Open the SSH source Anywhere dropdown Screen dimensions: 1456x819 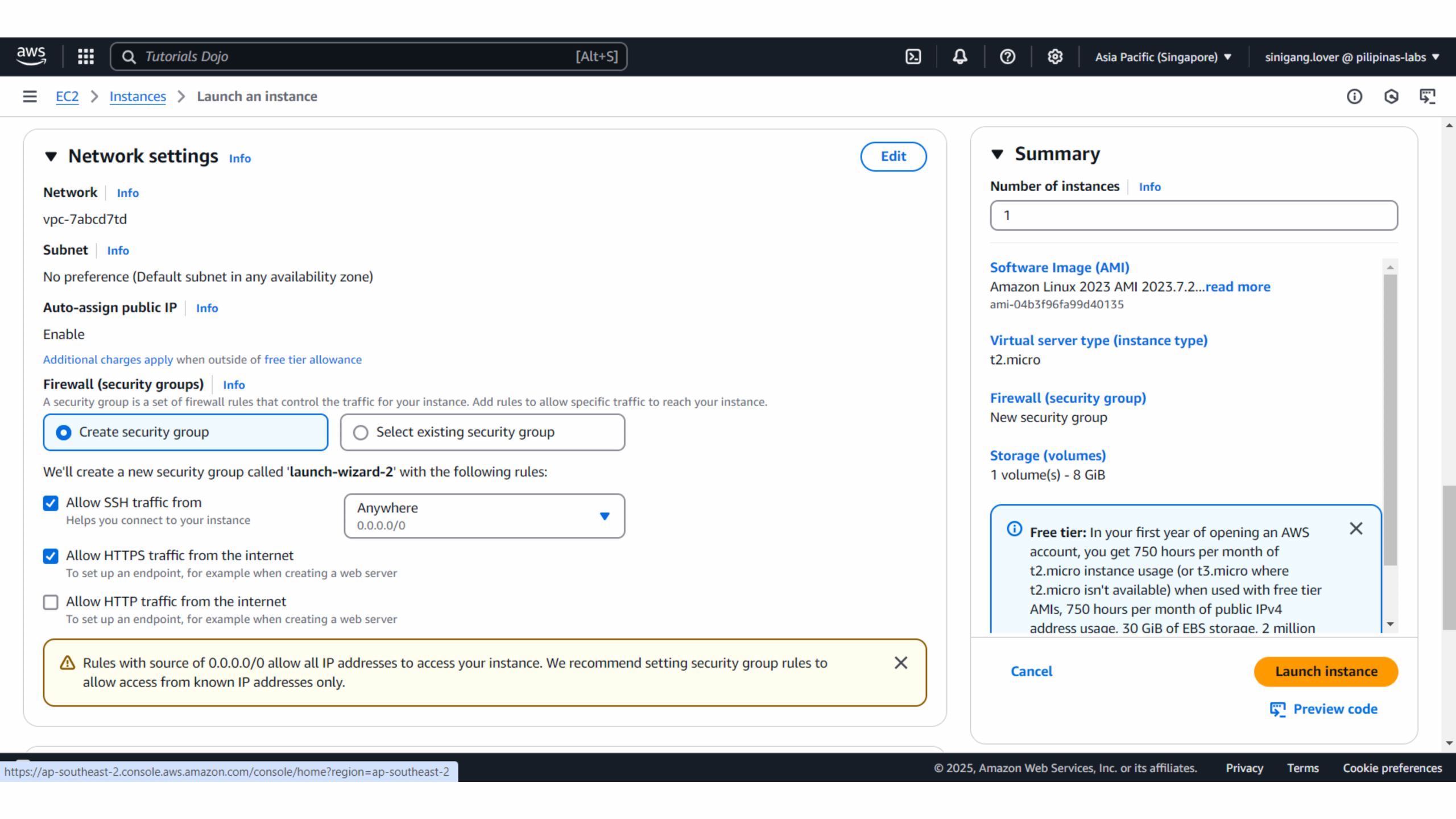coord(484,516)
